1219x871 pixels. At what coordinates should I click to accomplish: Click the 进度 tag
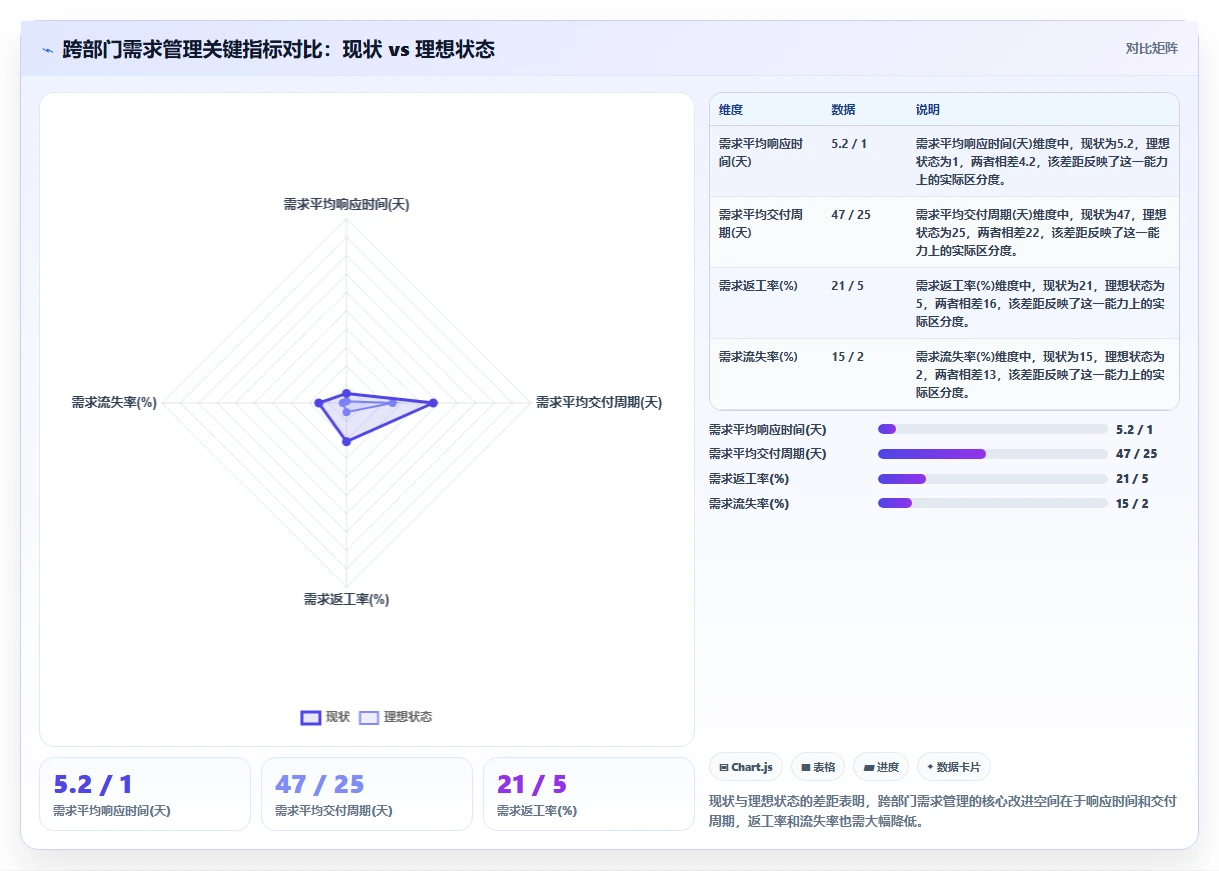[881, 767]
